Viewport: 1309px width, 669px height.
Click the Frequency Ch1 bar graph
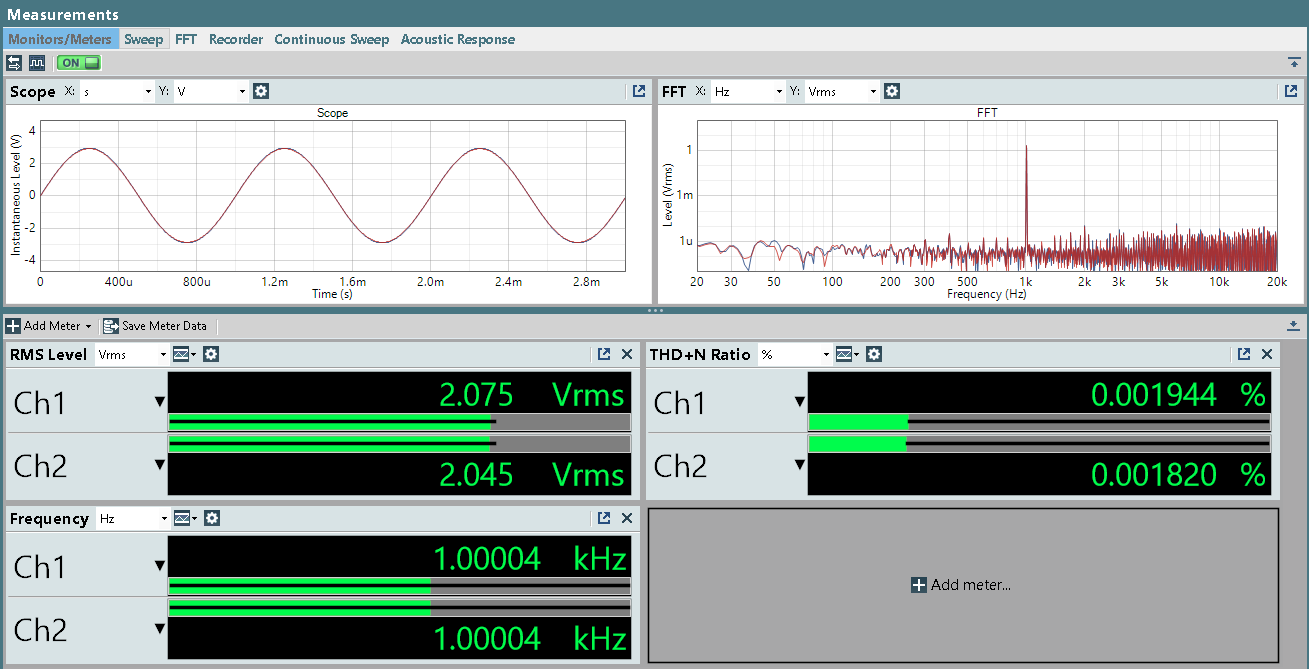pos(400,585)
